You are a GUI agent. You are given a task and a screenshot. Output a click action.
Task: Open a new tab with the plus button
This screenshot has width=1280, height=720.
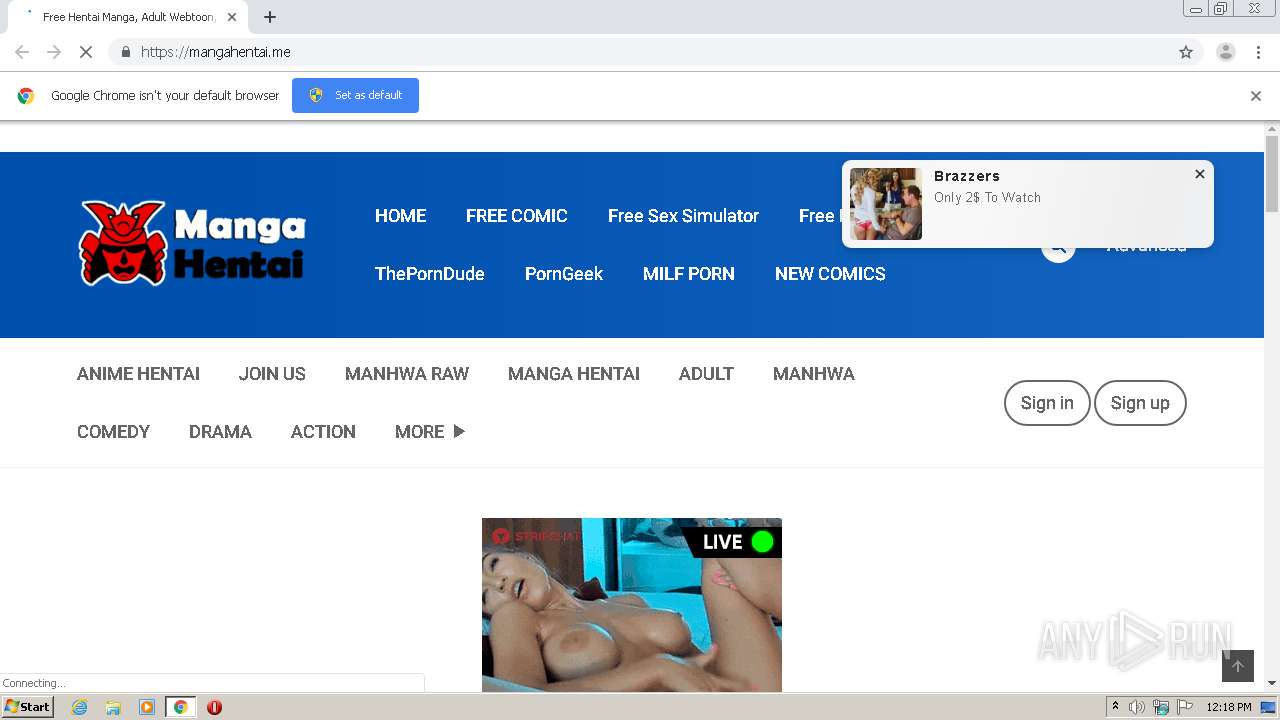[270, 17]
